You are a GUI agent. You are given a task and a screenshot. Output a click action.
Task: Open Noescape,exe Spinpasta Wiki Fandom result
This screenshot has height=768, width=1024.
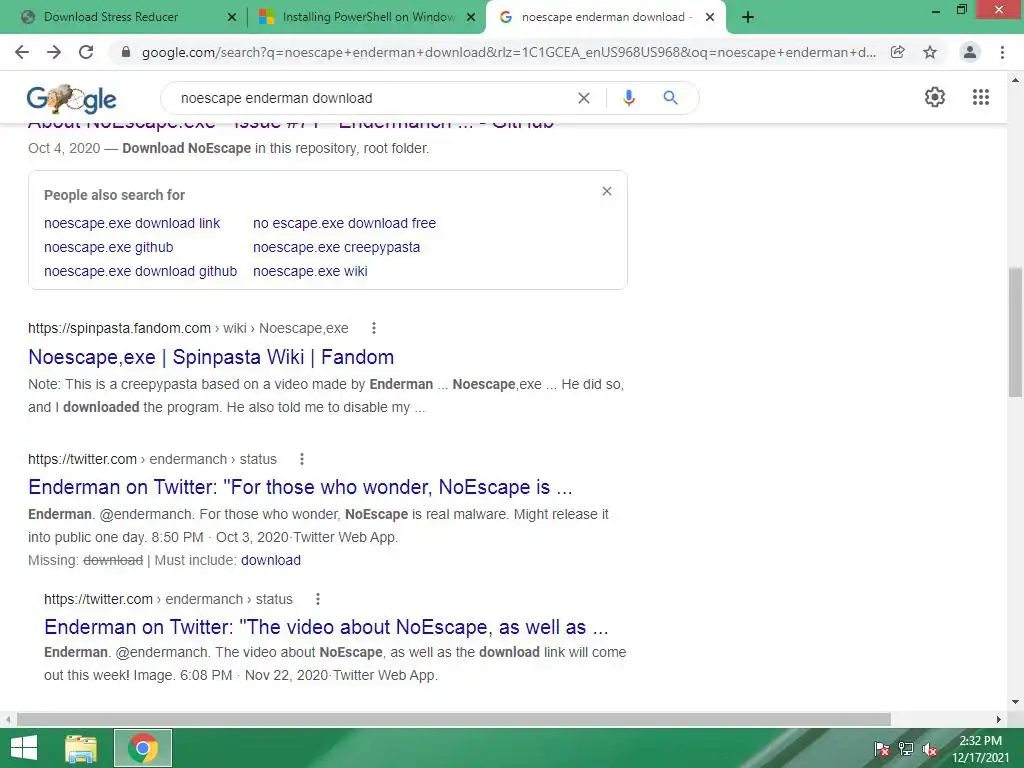click(211, 357)
